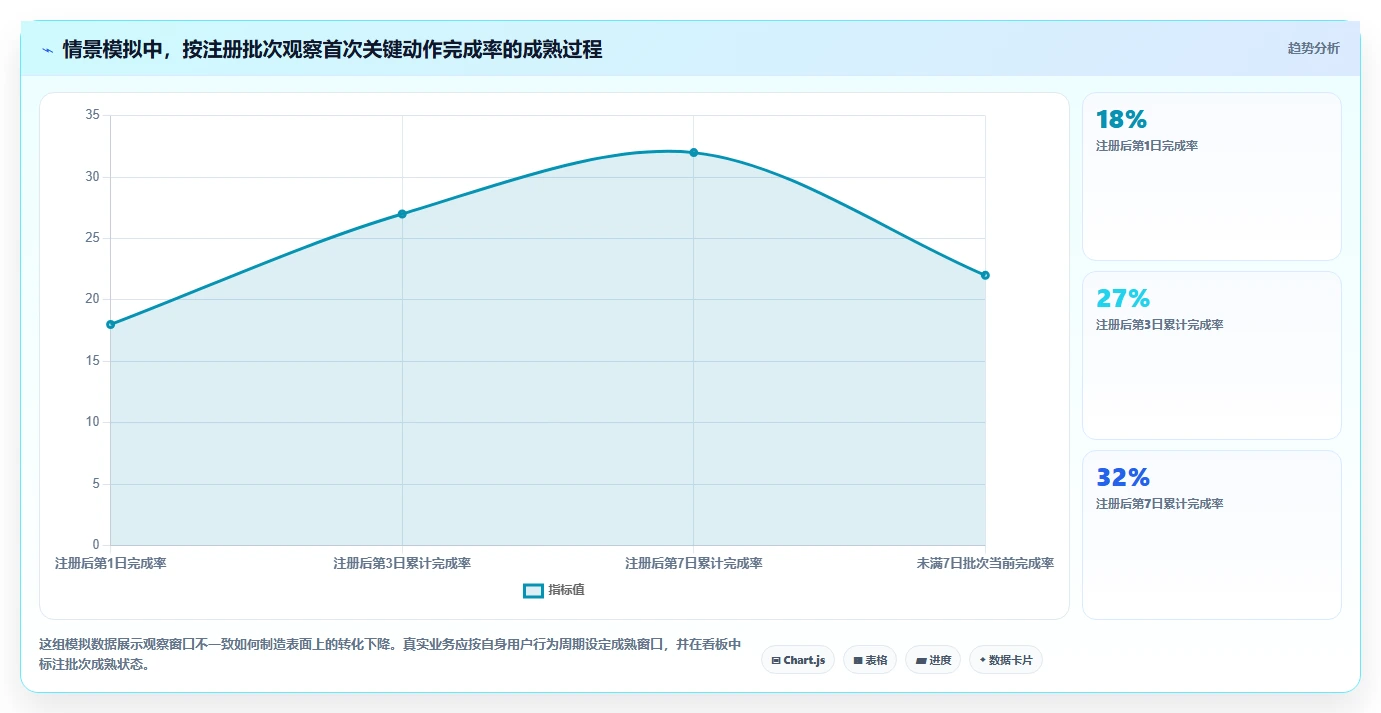Click x-axis label 注册后第3日累计完成率
This screenshot has width=1381, height=713.
[x=402, y=564]
